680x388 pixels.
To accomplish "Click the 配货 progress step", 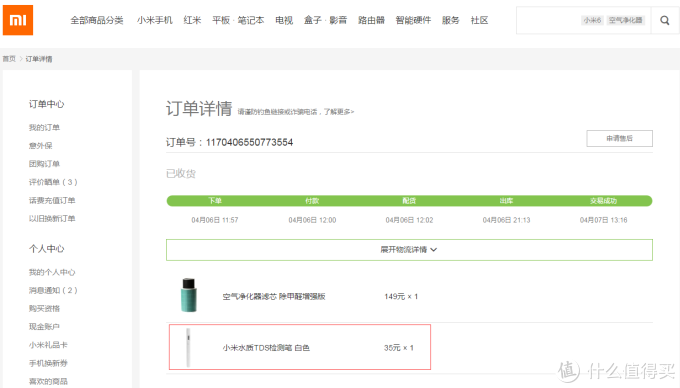I will coord(409,201).
